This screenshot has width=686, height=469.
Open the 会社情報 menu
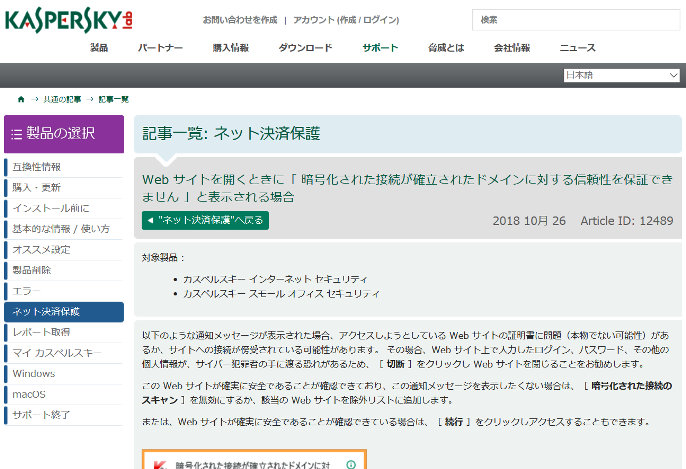click(x=512, y=48)
